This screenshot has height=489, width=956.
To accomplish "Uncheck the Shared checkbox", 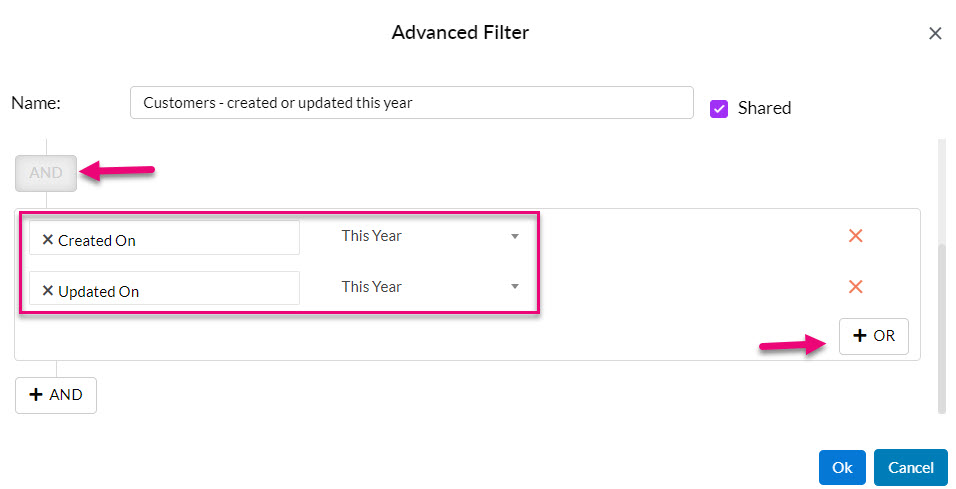I will point(719,109).
